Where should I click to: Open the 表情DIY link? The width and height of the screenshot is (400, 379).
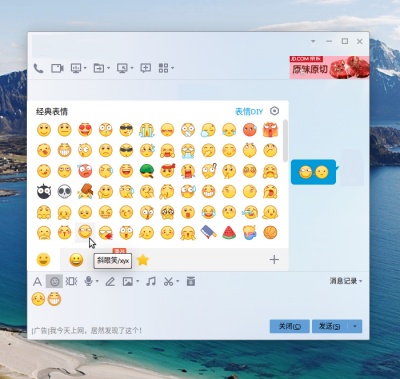[249, 112]
